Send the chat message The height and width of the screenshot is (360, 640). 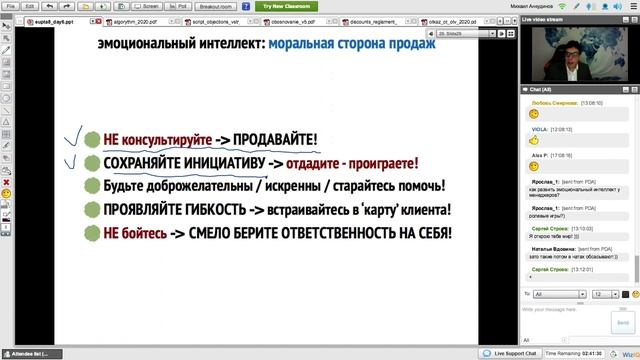[x=623, y=322]
